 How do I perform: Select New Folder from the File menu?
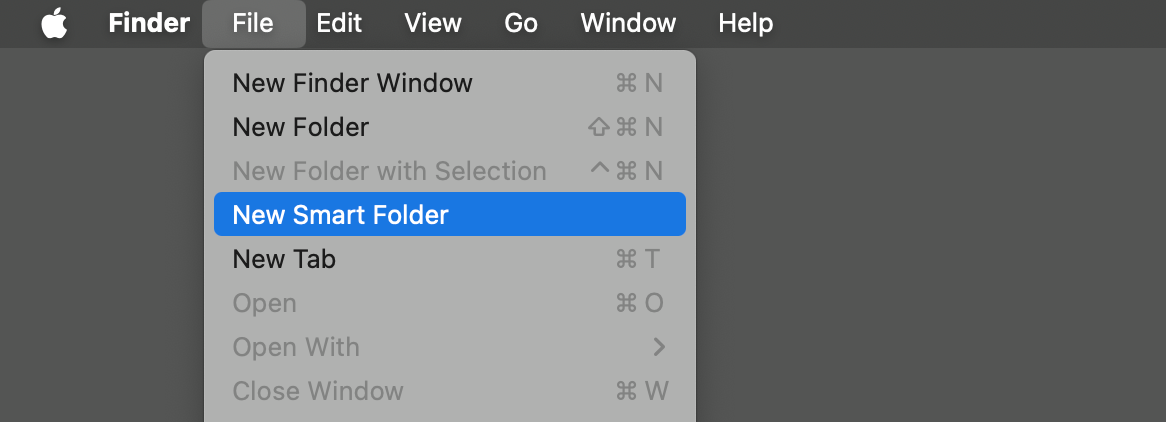[300, 127]
